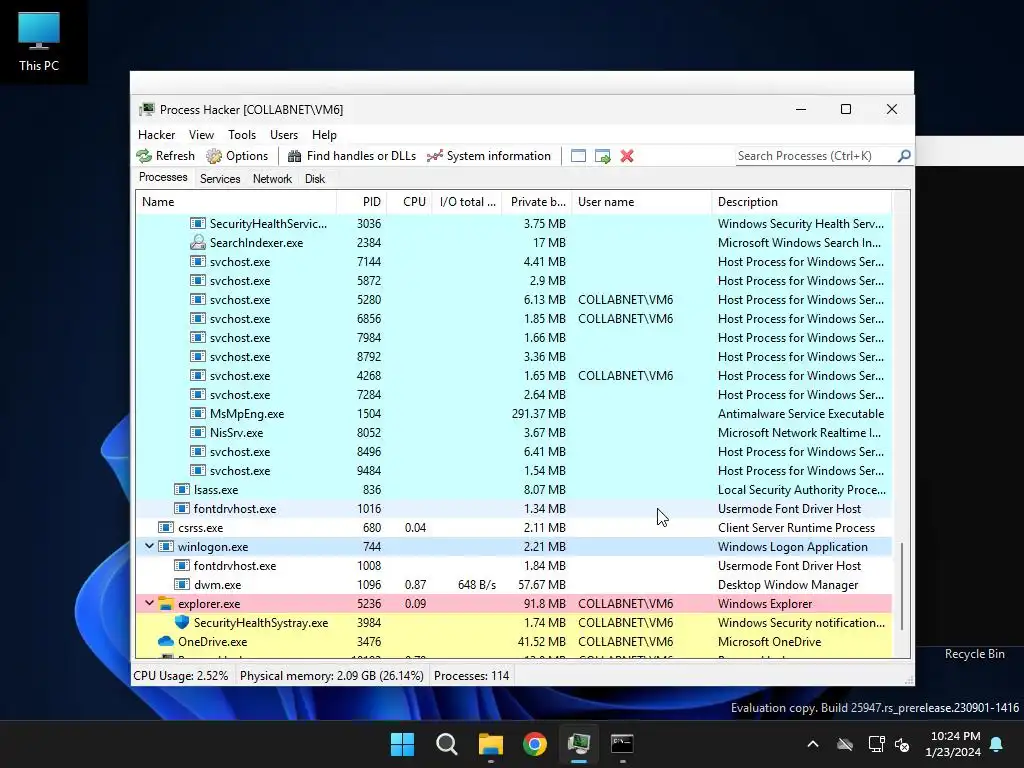Open the View menu
Viewport: 1024px width, 768px height.
tap(201, 135)
